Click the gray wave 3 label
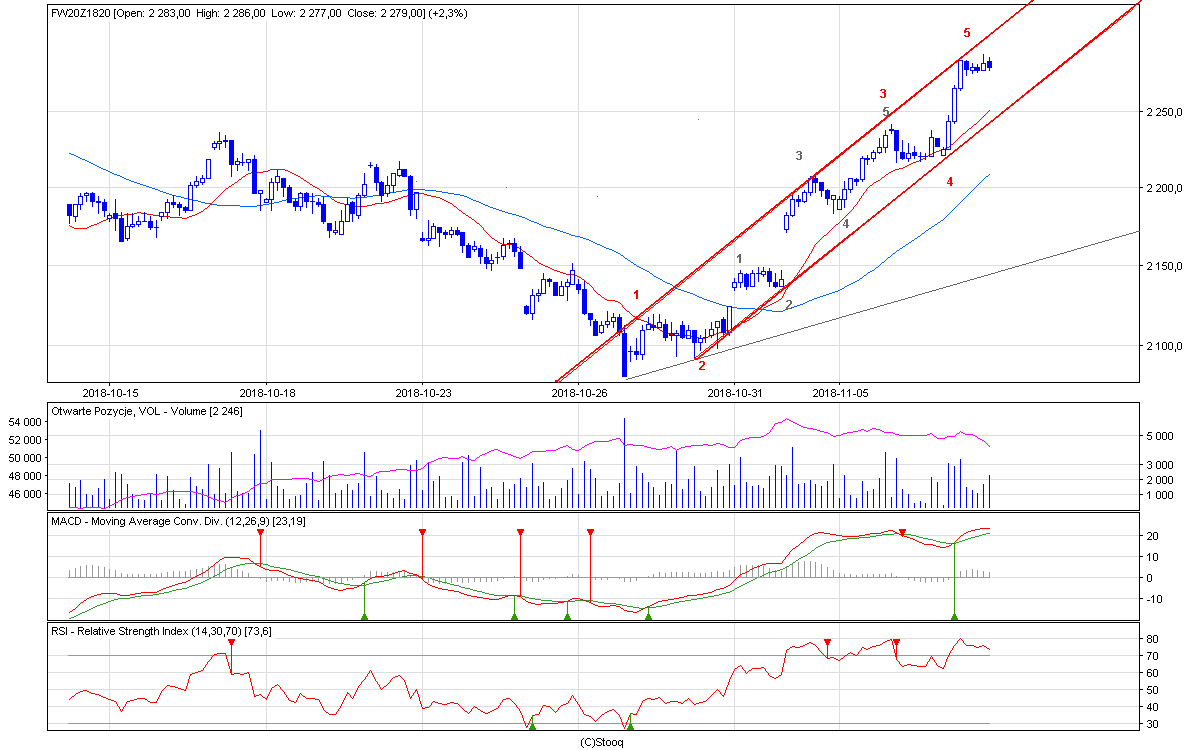Screen dimensions: 1200x750 pyautogui.click(x=798, y=156)
